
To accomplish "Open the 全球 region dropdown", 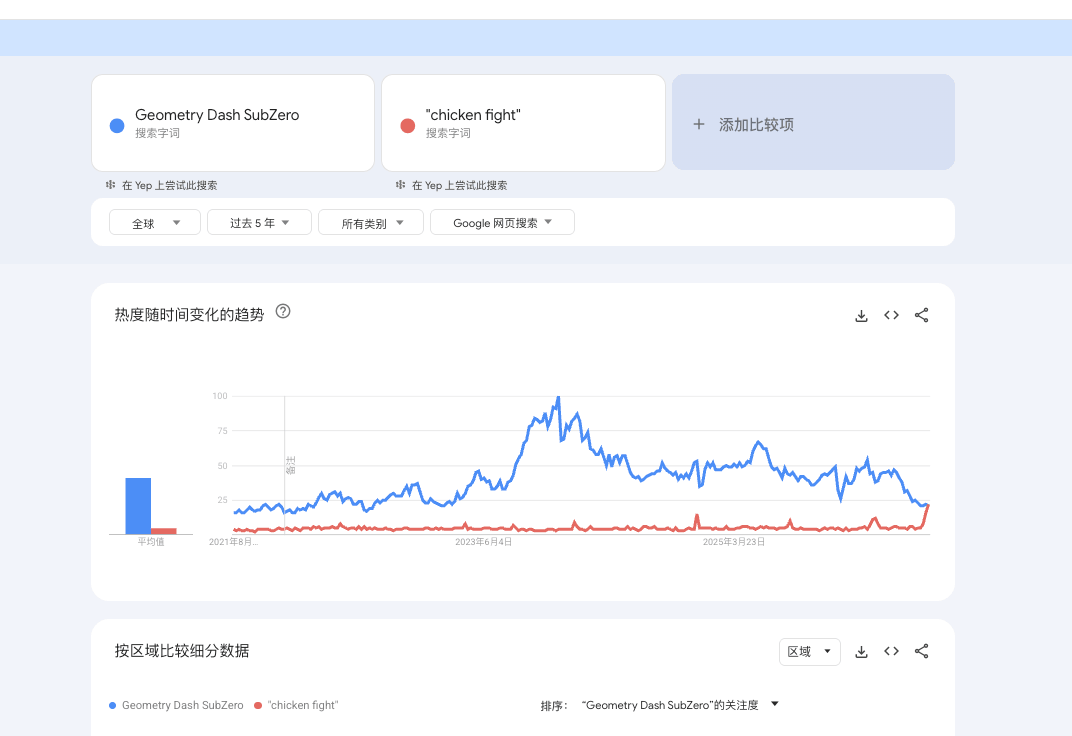I will pyautogui.click(x=155, y=223).
